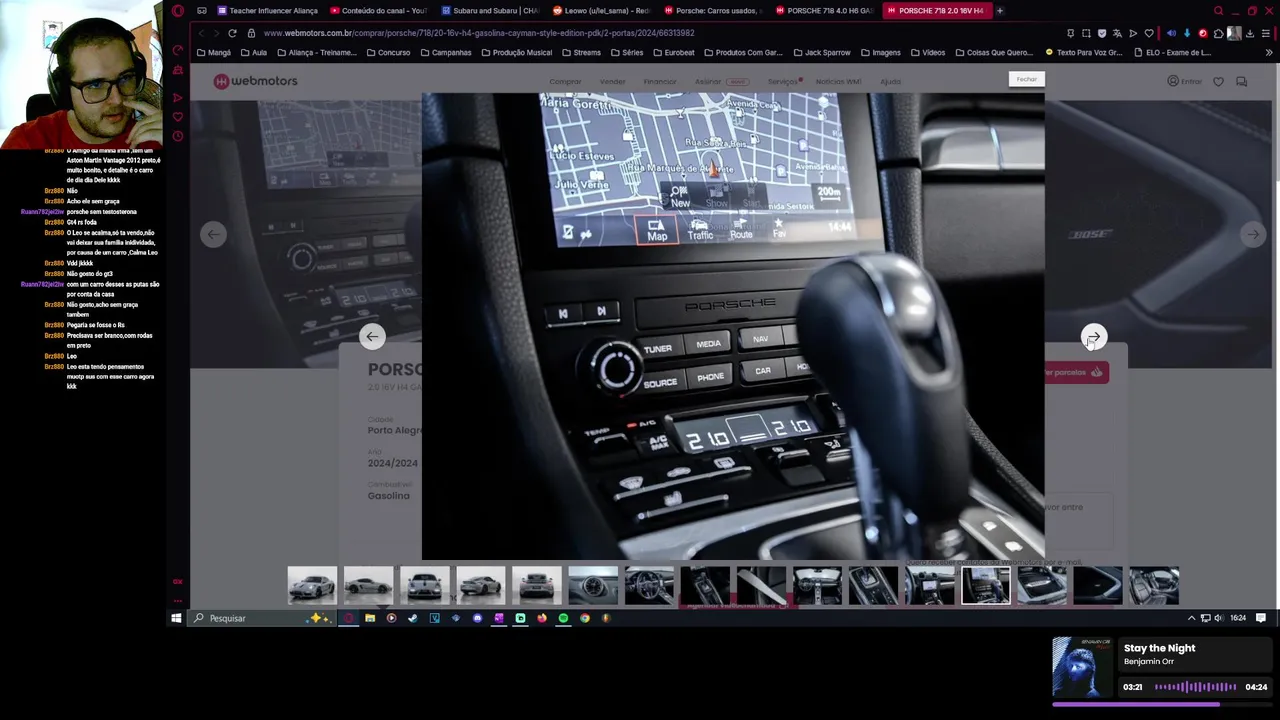
Task: Open Comprar in Webmotors navigation
Action: [565, 81]
